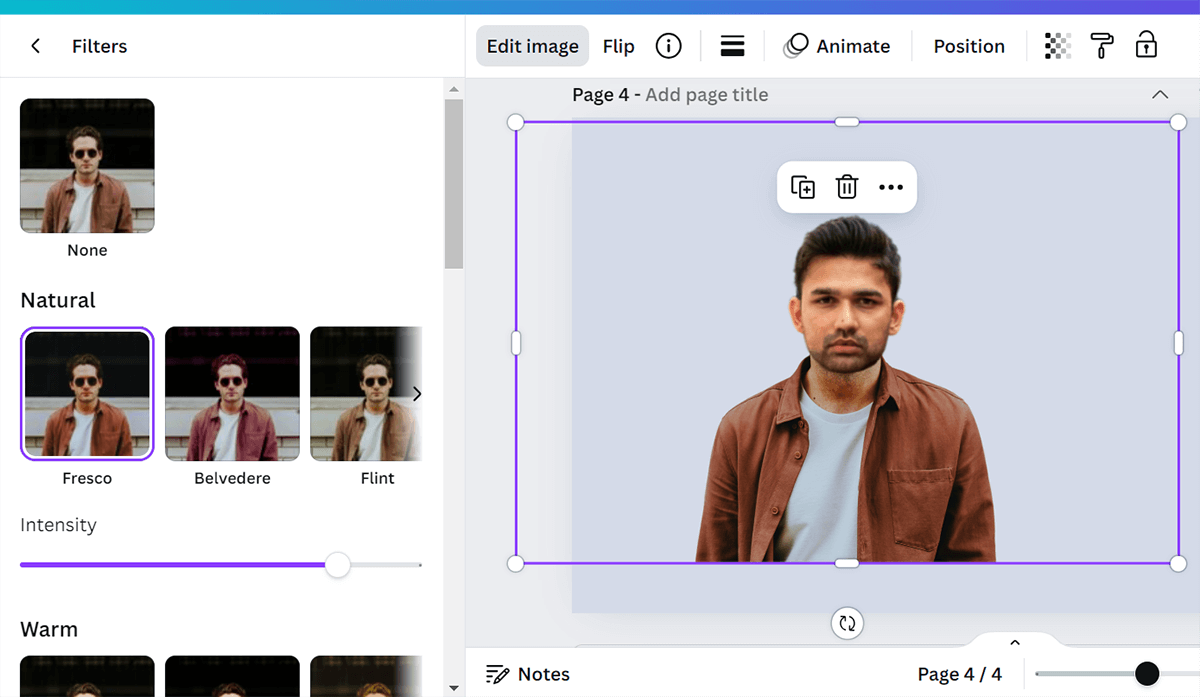Select the copy style paint roller
This screenshot has width=1200, height=697.
pyautogui.click(x=1101, y=46)
